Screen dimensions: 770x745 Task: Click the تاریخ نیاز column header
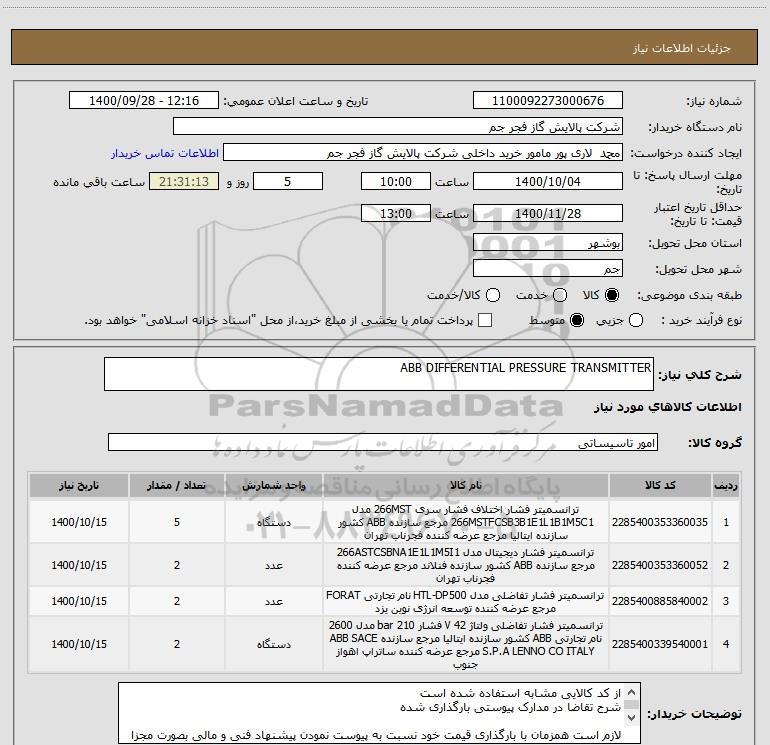79,486
